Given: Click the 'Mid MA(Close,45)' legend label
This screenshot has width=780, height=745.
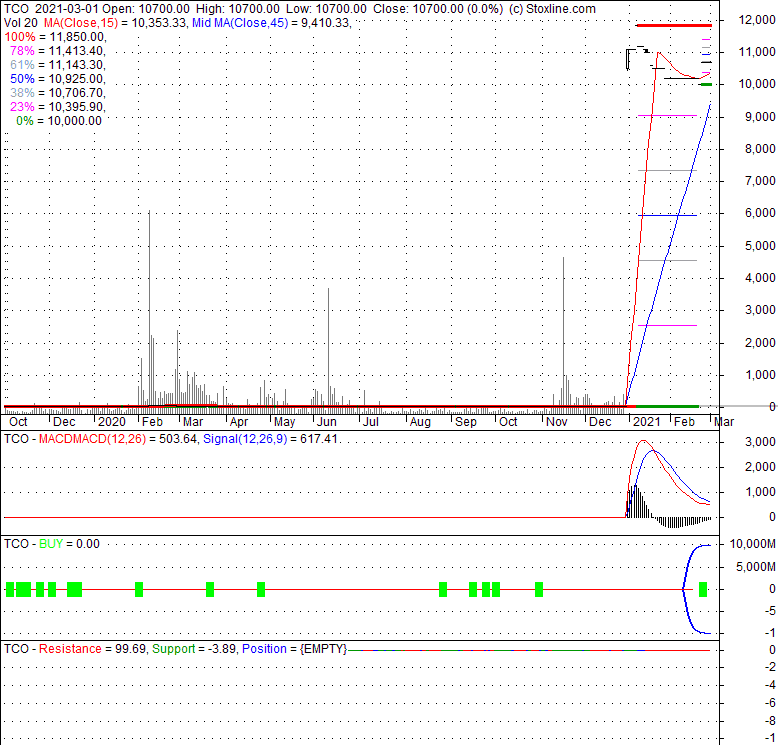Looking at the screenshot, I should click(240, 23).
